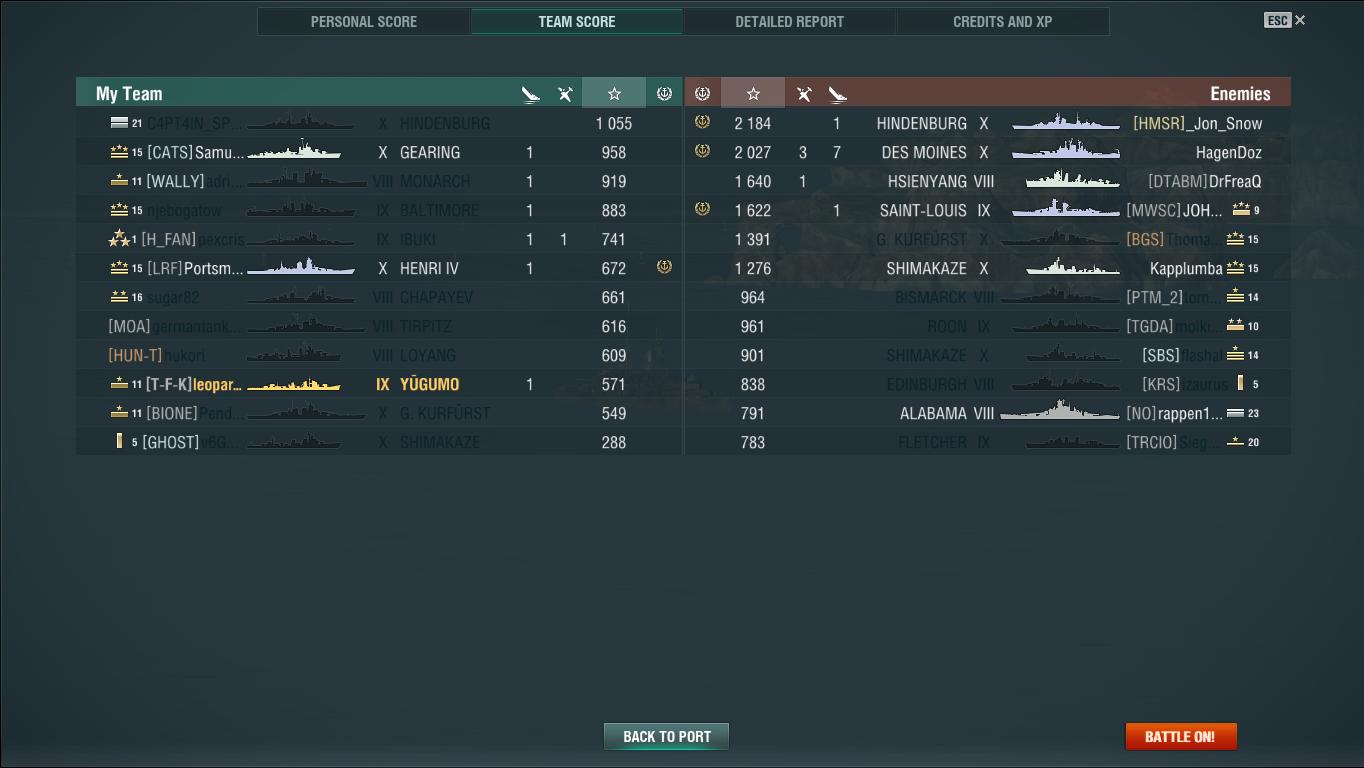Sort Enemies by ships destroyed icon
The height and width of the screenshot is (768, 1364).
click(x=838, y=94)
